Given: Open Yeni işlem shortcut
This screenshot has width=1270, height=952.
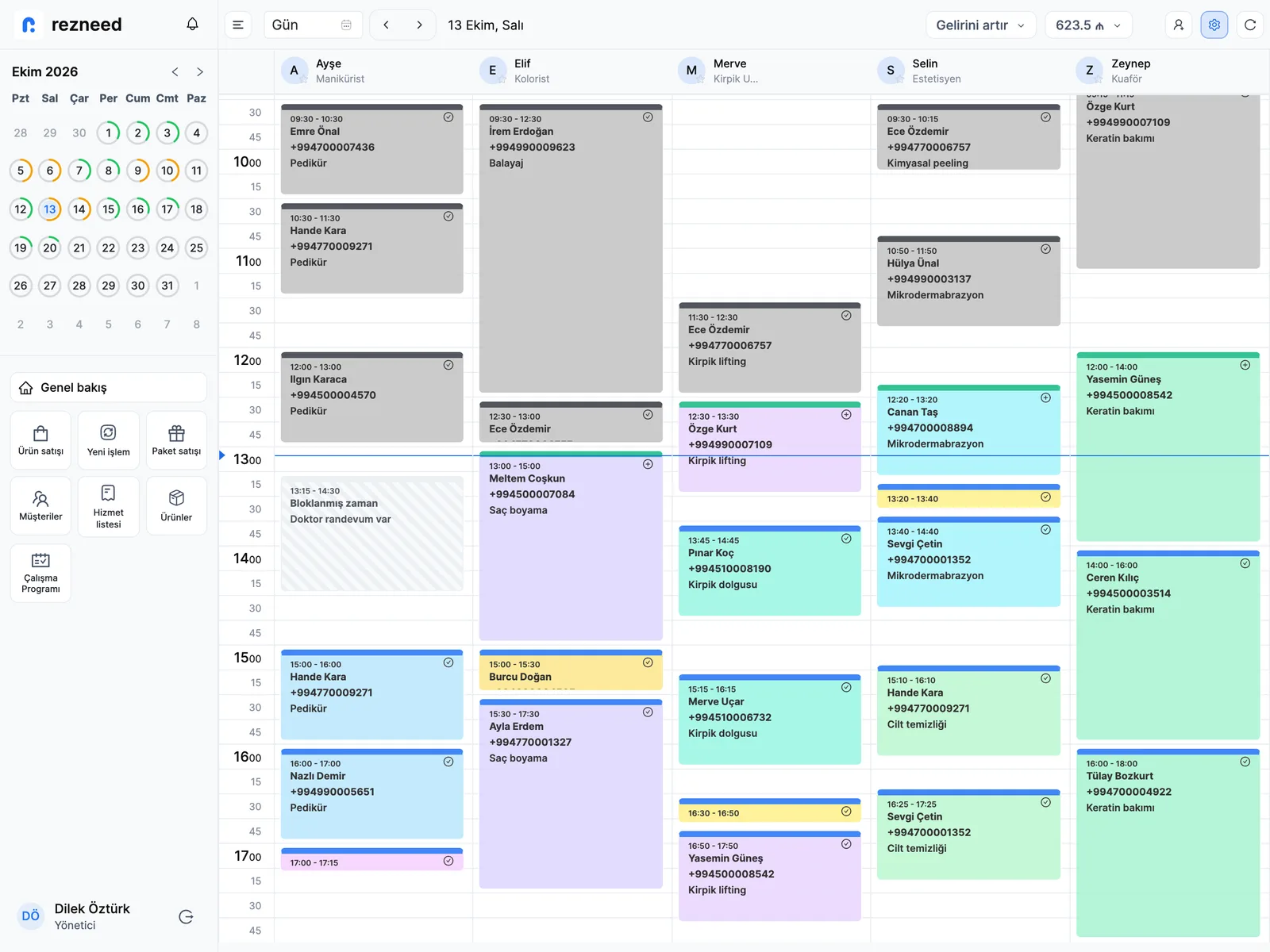Looking at the screenshot, I should click(109, 440).
